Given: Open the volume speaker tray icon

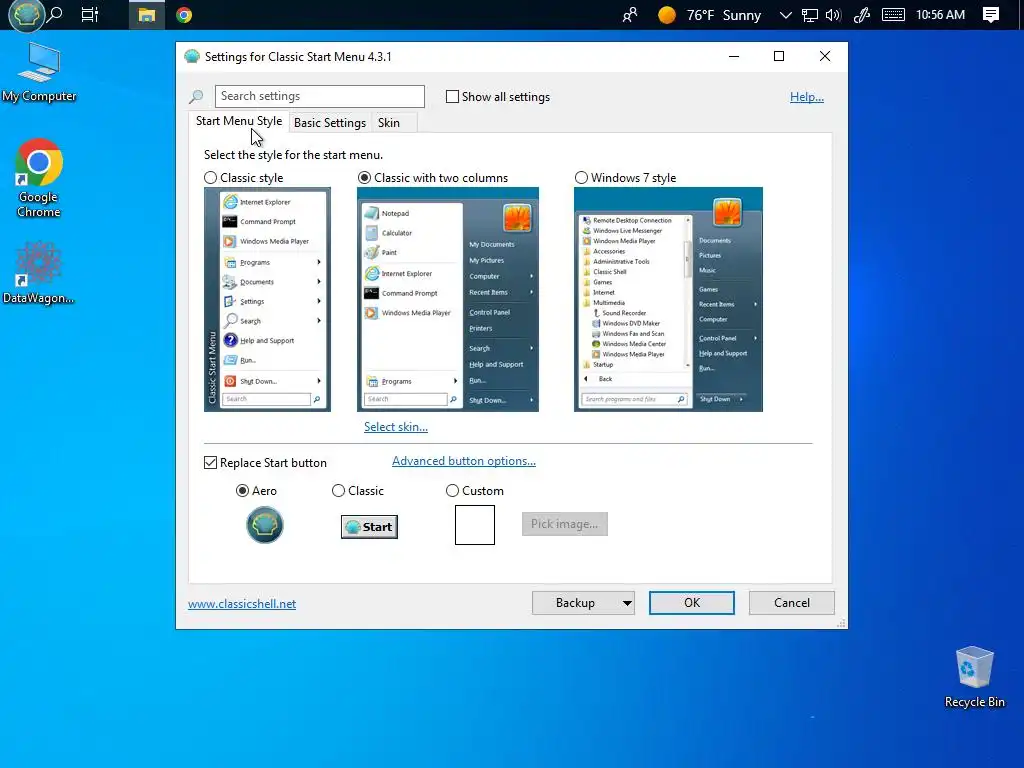Looking at the screenshot, I should click(x=833, y=15).
